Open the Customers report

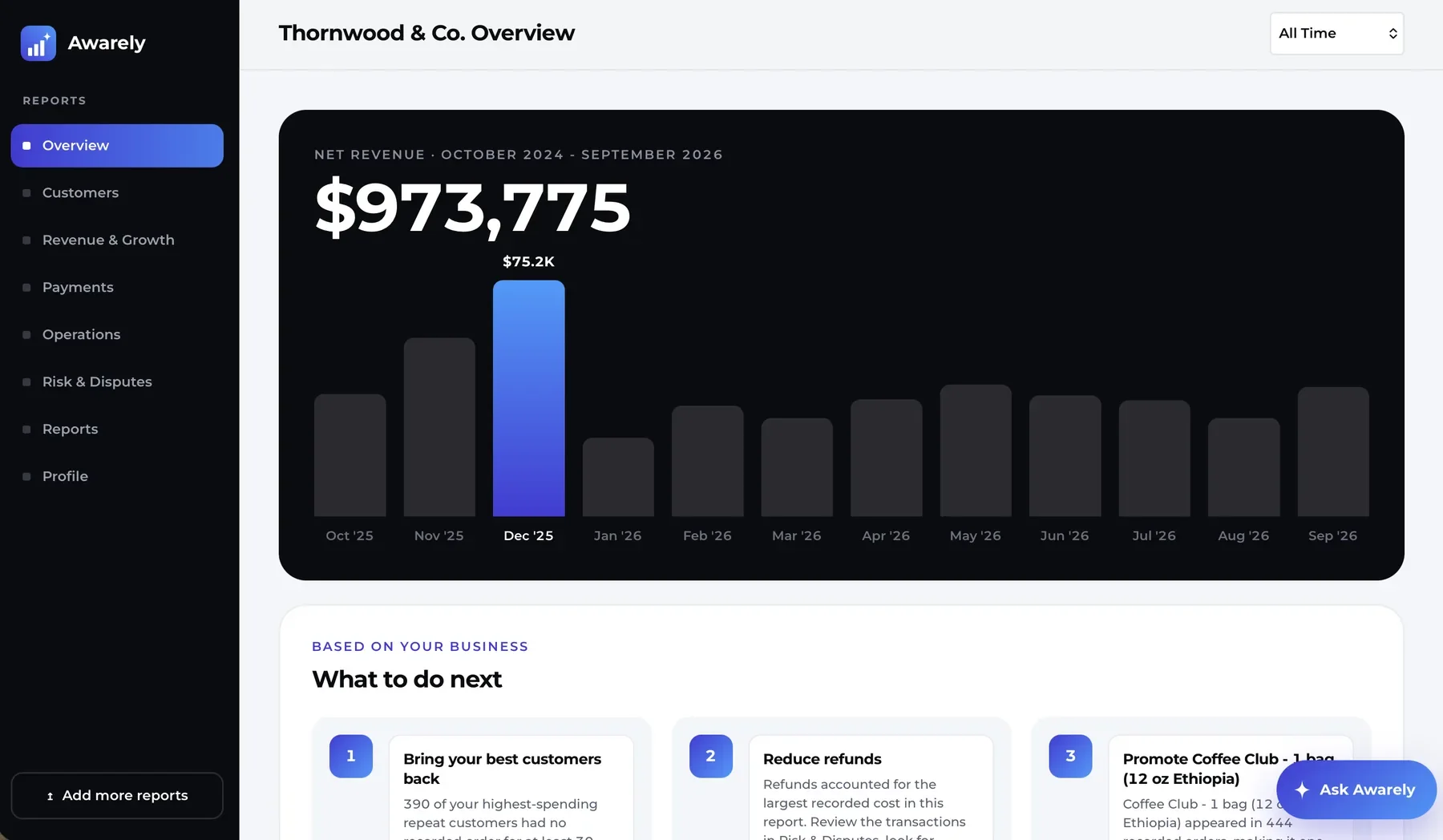(x=117, y=193)
